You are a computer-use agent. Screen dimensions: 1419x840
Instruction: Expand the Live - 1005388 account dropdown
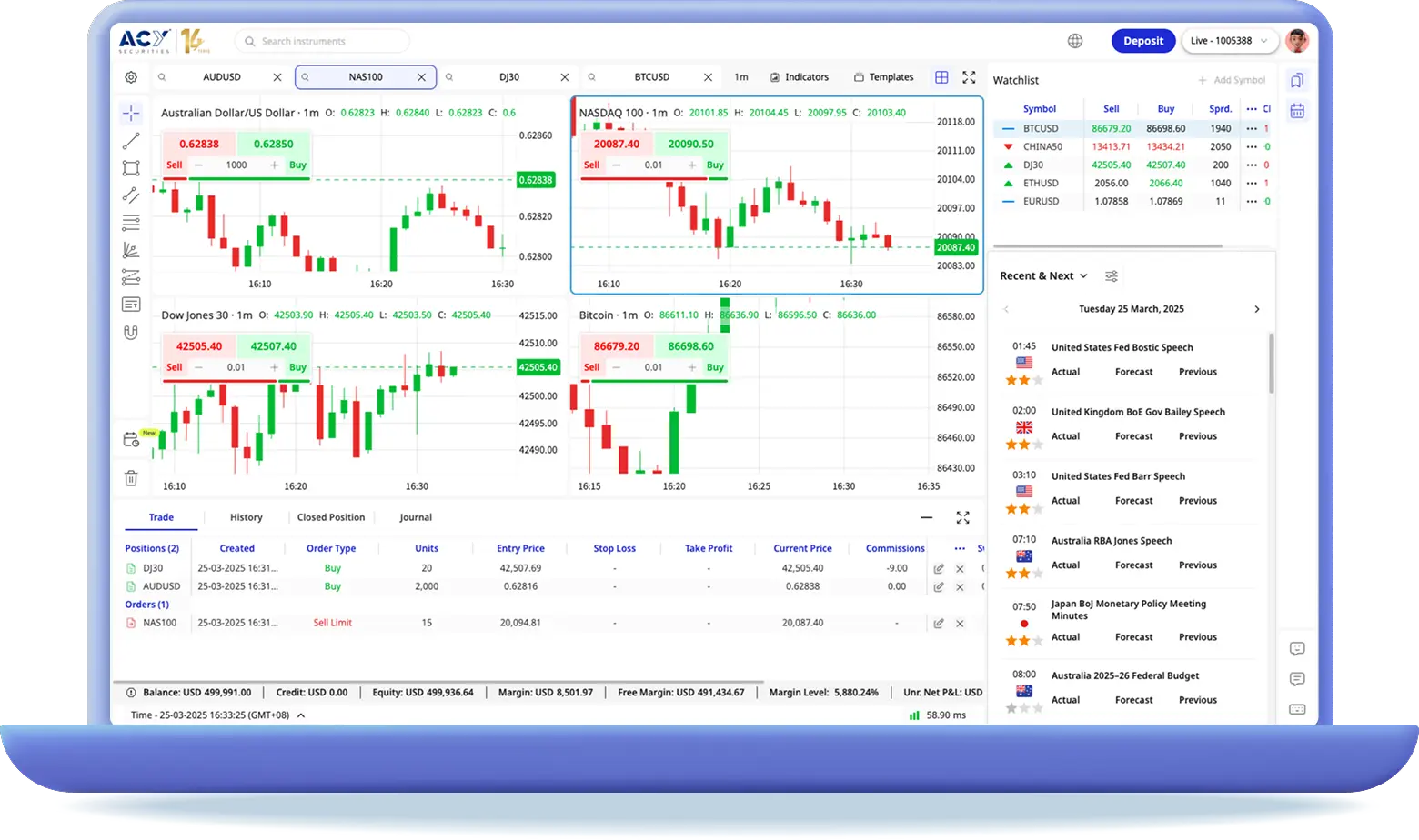pos(1230,40)
